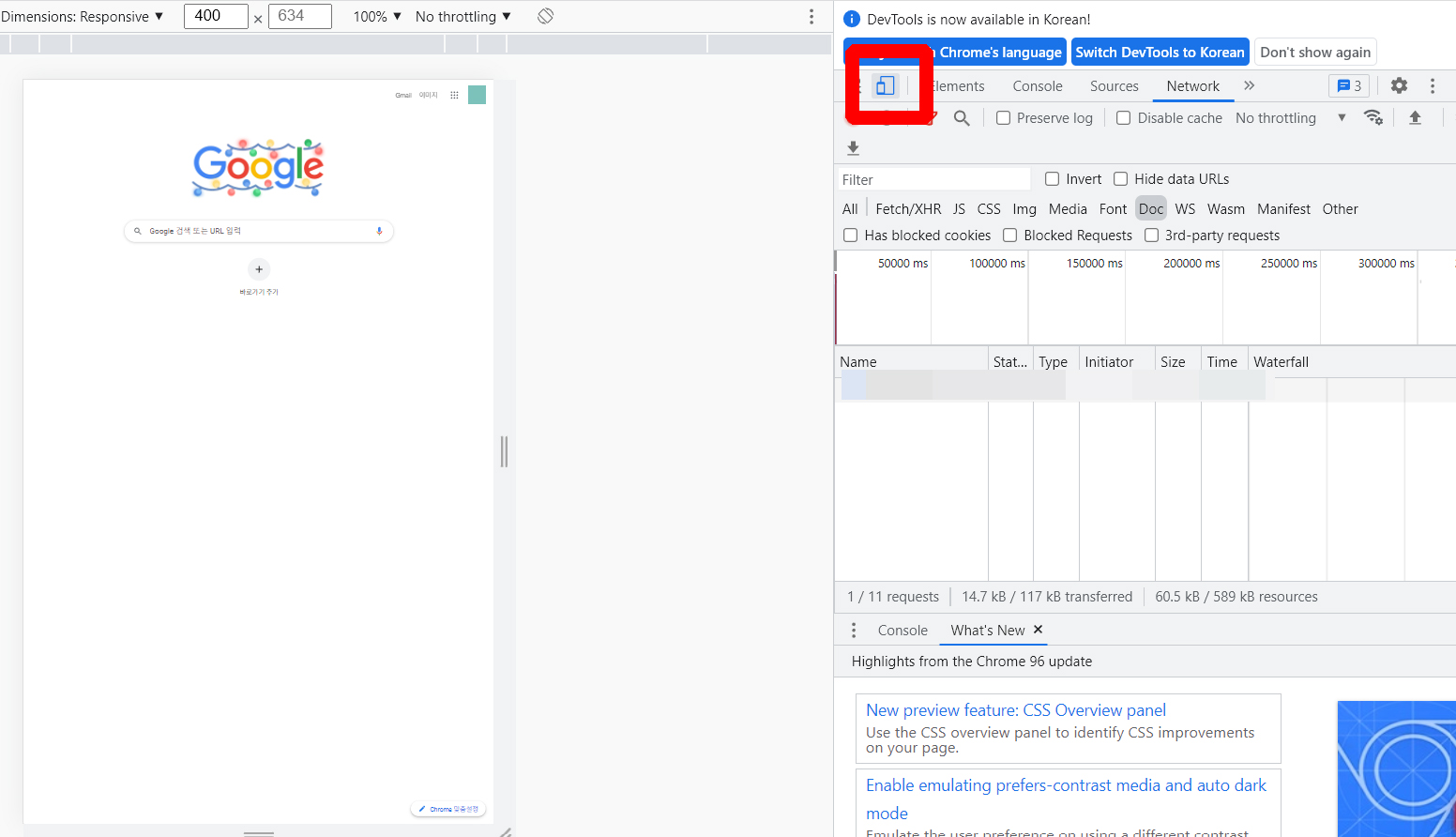Filter requests by Media
The image size is (1456, 837).
1068,209
